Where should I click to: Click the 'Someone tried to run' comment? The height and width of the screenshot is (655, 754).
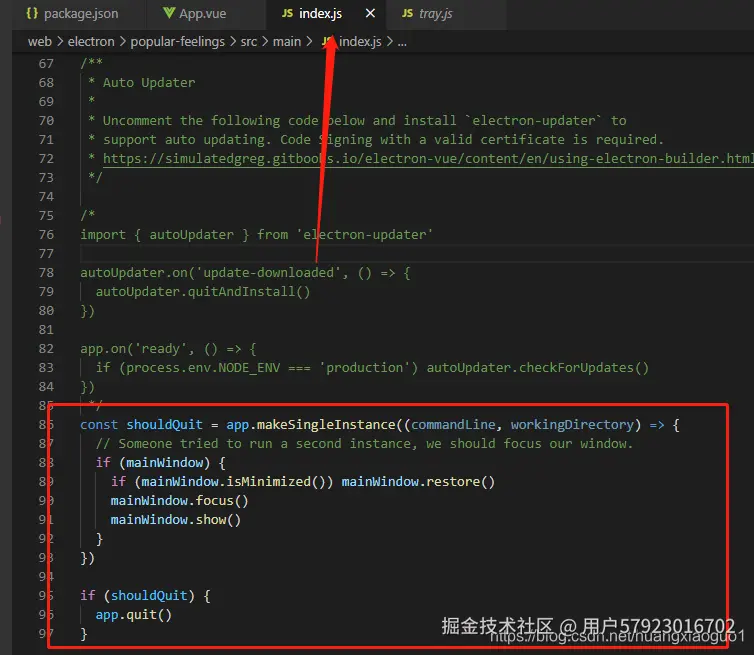coord(364,444)
